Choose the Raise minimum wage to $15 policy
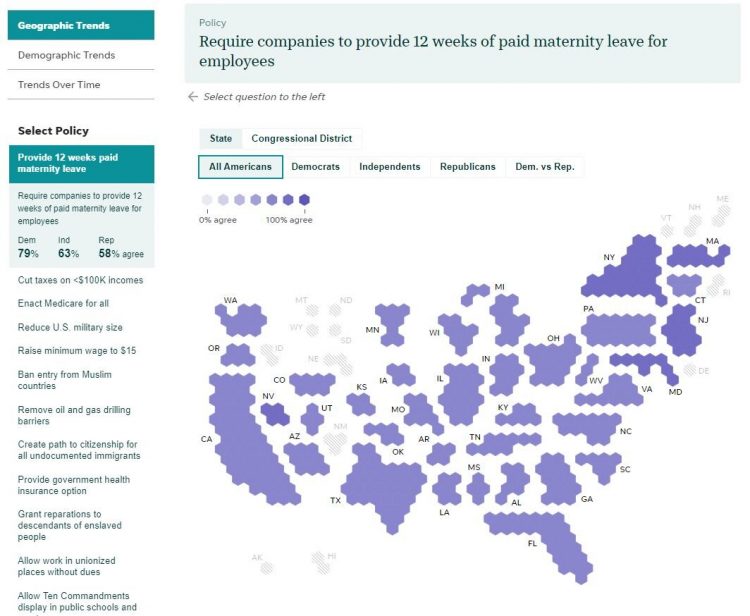 click(x=77, y=351)
